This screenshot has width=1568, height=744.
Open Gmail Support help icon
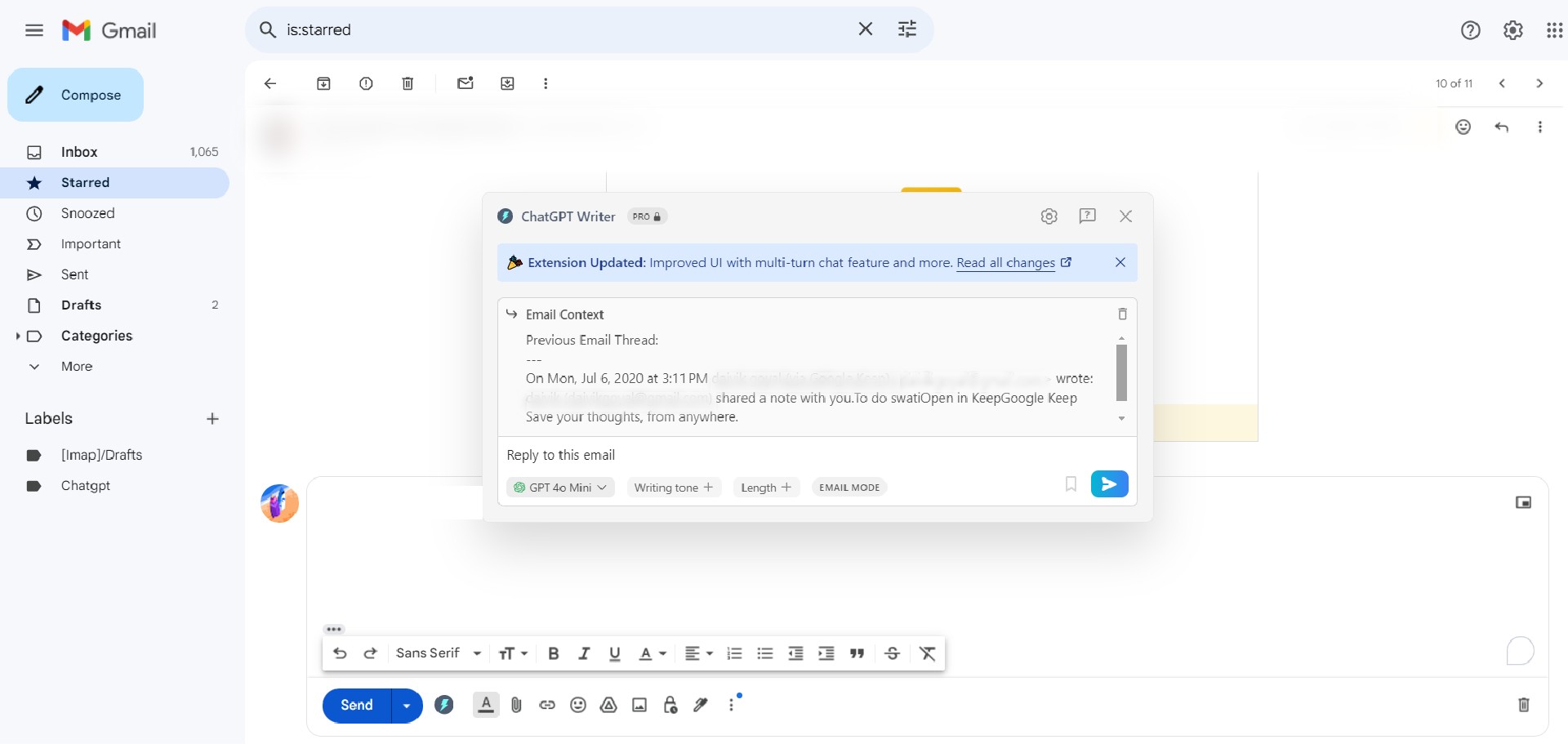pyautogui.click(x=1470, y=30)
